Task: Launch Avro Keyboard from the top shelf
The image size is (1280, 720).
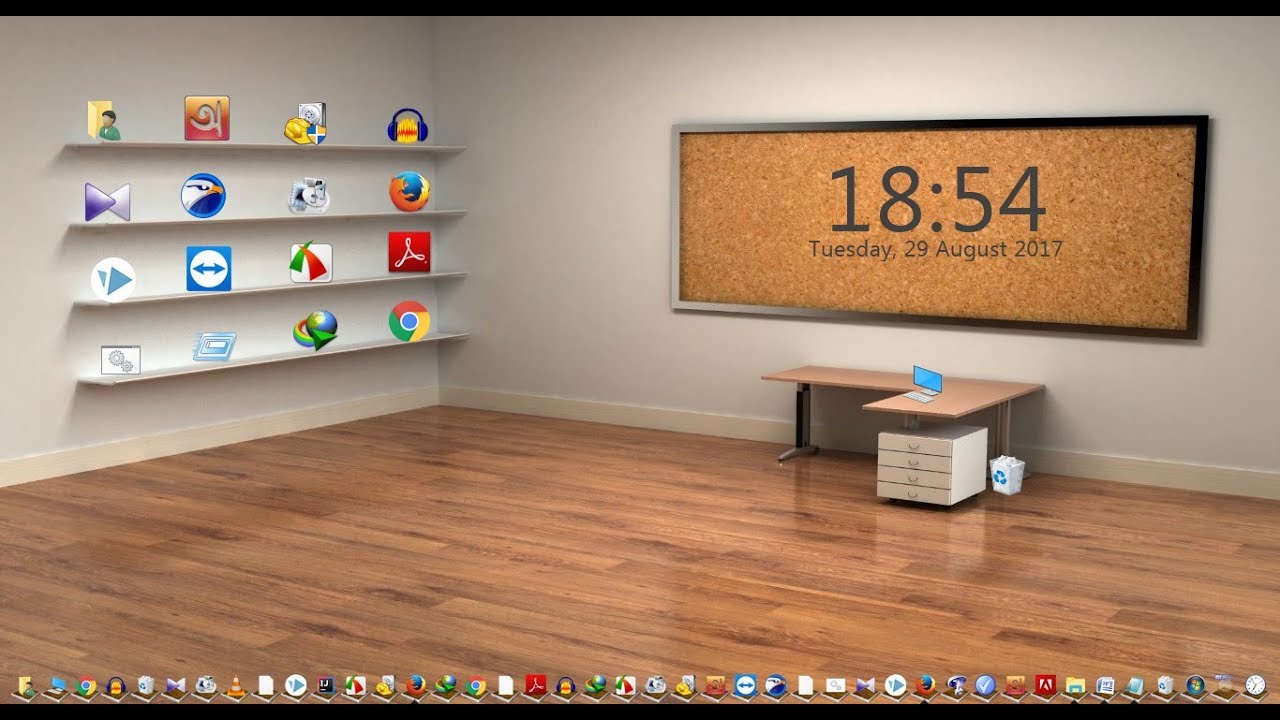Action: coord(207,118)
